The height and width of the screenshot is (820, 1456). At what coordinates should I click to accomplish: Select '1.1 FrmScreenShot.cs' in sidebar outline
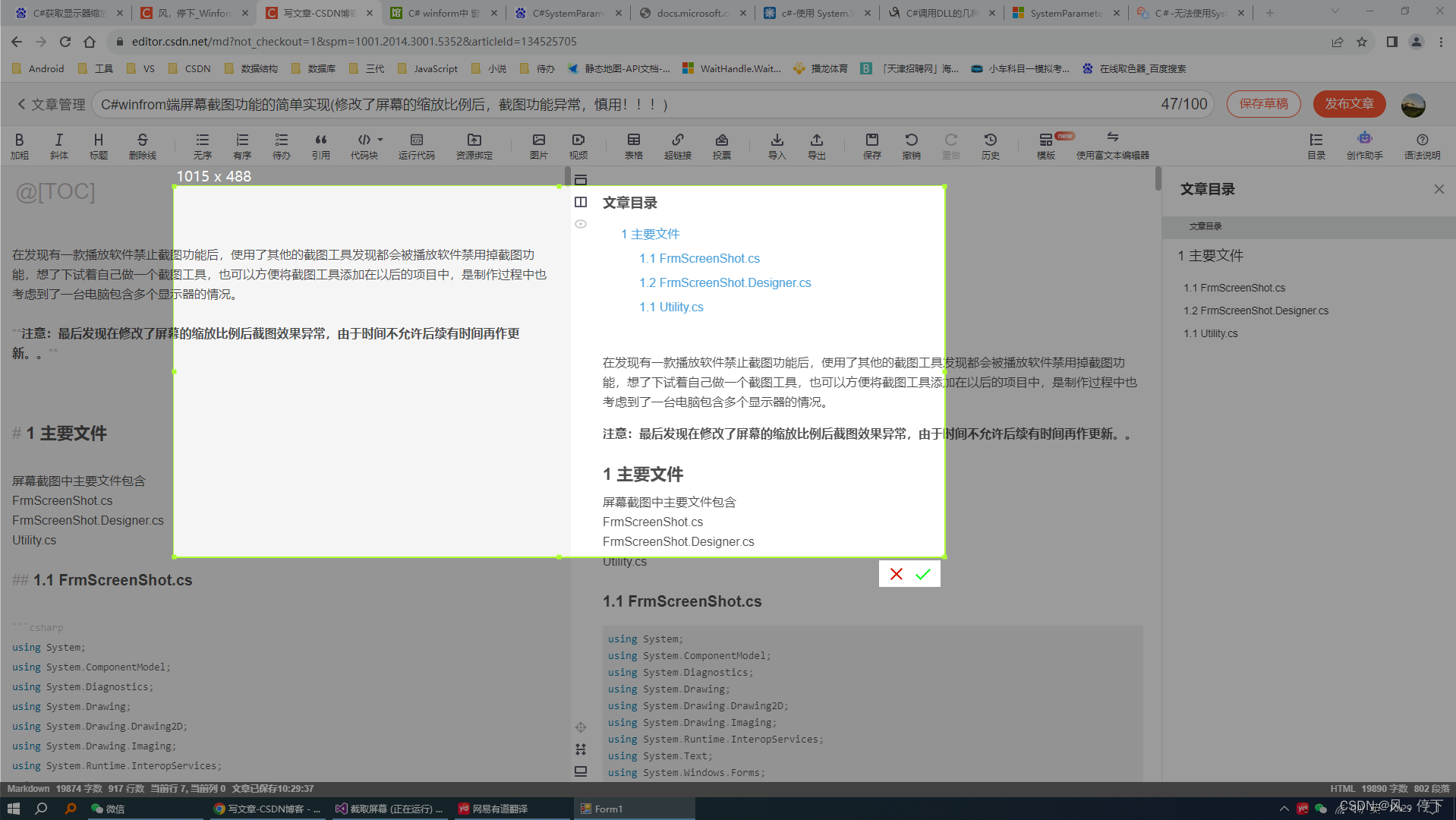pyautogui.click(x=1234, y=288)
